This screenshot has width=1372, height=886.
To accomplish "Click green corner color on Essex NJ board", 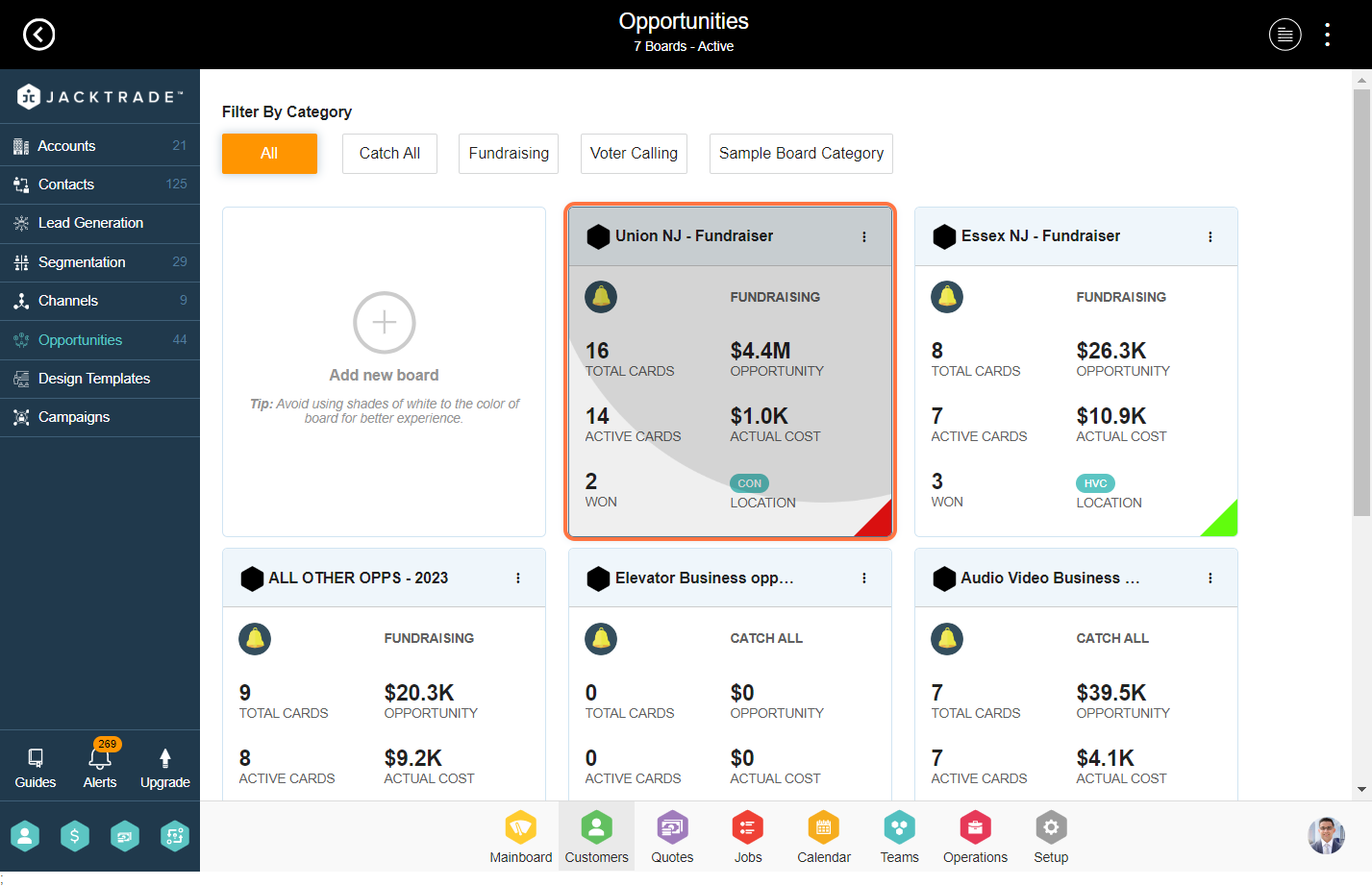I will coord(1226,524).
